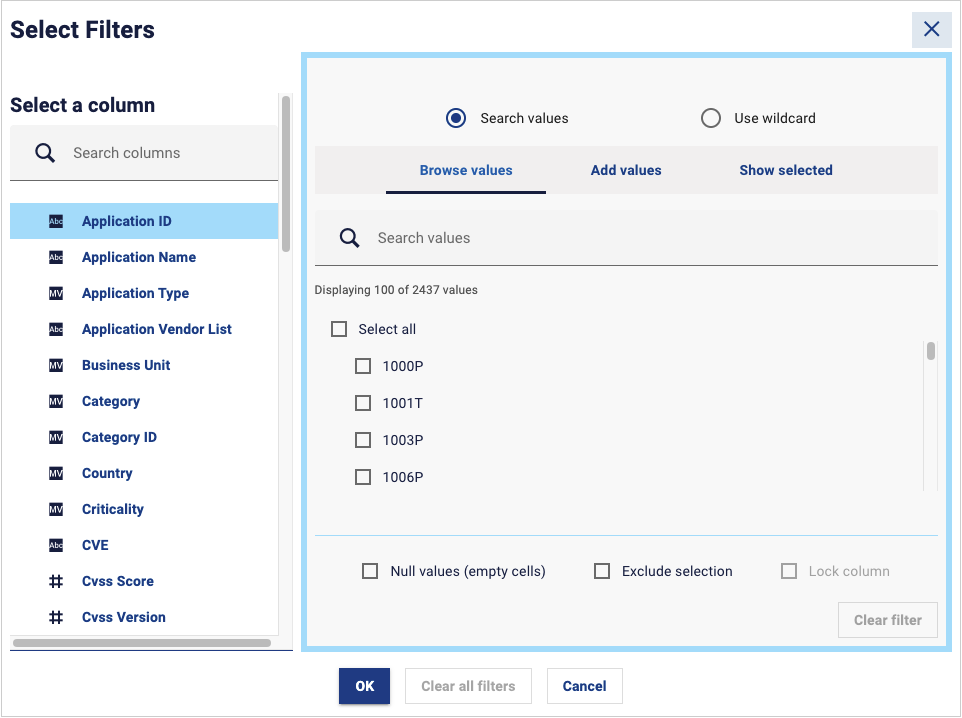
Task: Focus the Search values input field
Action: (x=626, y=238)
